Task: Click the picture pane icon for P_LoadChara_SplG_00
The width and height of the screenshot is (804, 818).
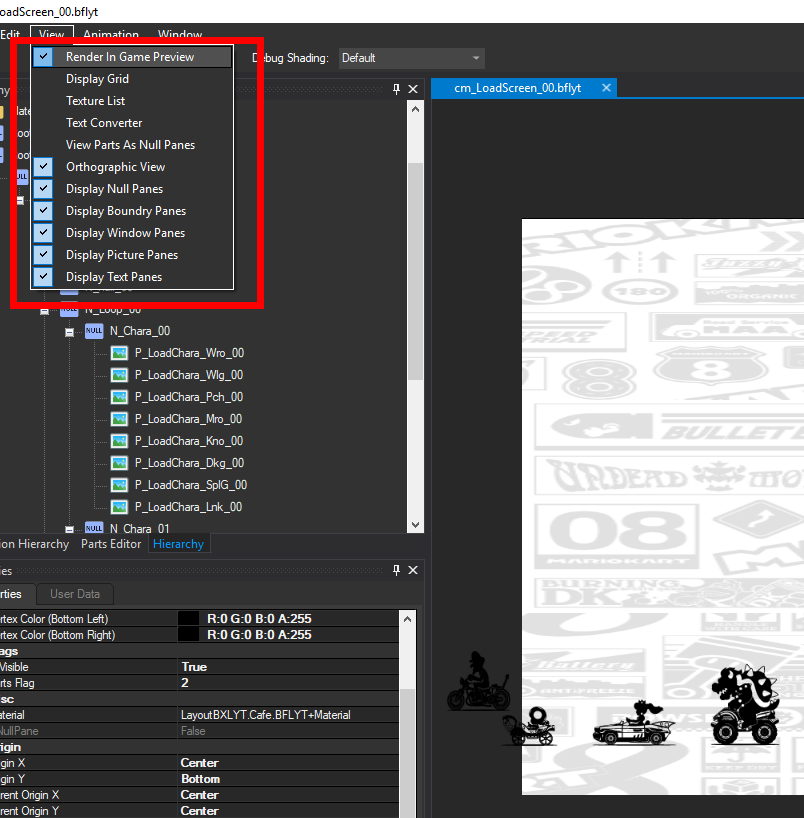Action: pyautogui.click(x=119, y=485)
